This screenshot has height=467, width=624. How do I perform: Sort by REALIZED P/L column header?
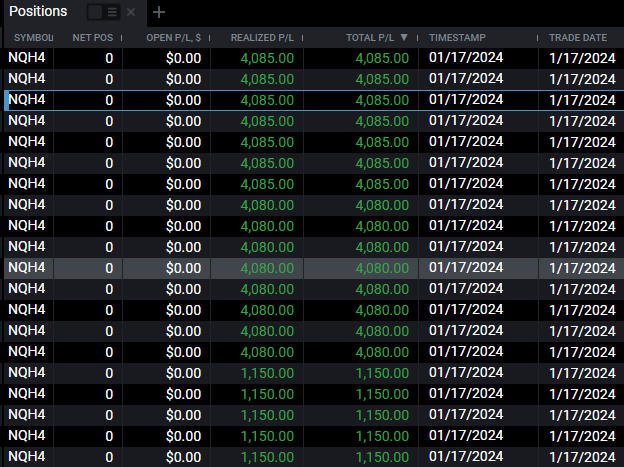pyautogui.click(x=262, y=38)
